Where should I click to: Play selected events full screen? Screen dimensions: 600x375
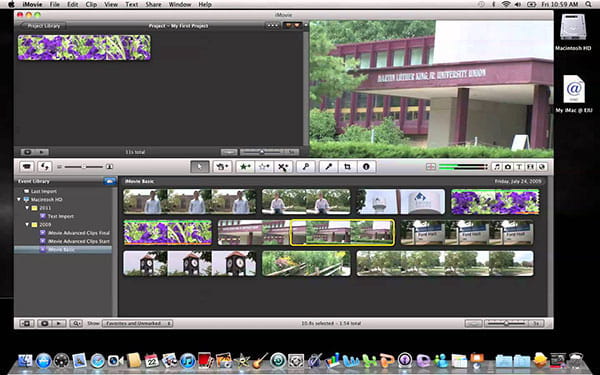[x=44, y=323]
